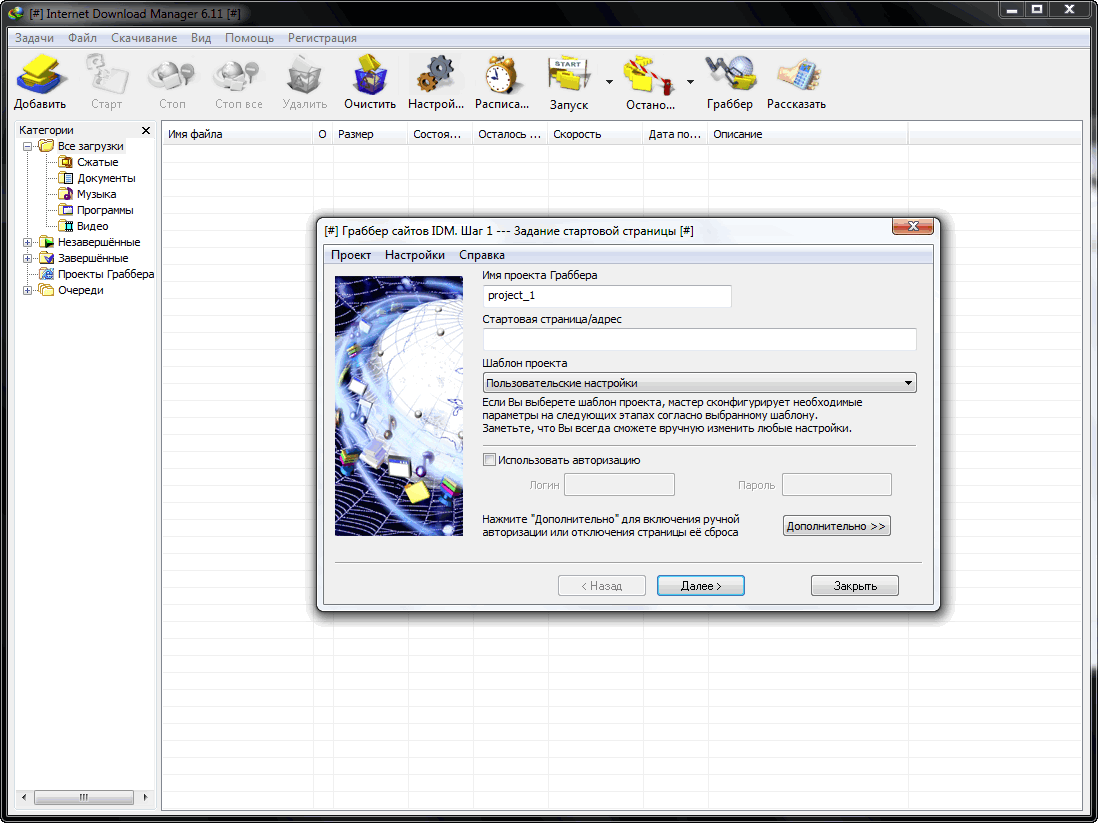Screen dimensions: 1098x823
Task: Minimize the Internet Download Manager window
Action: pos(1012,10)
